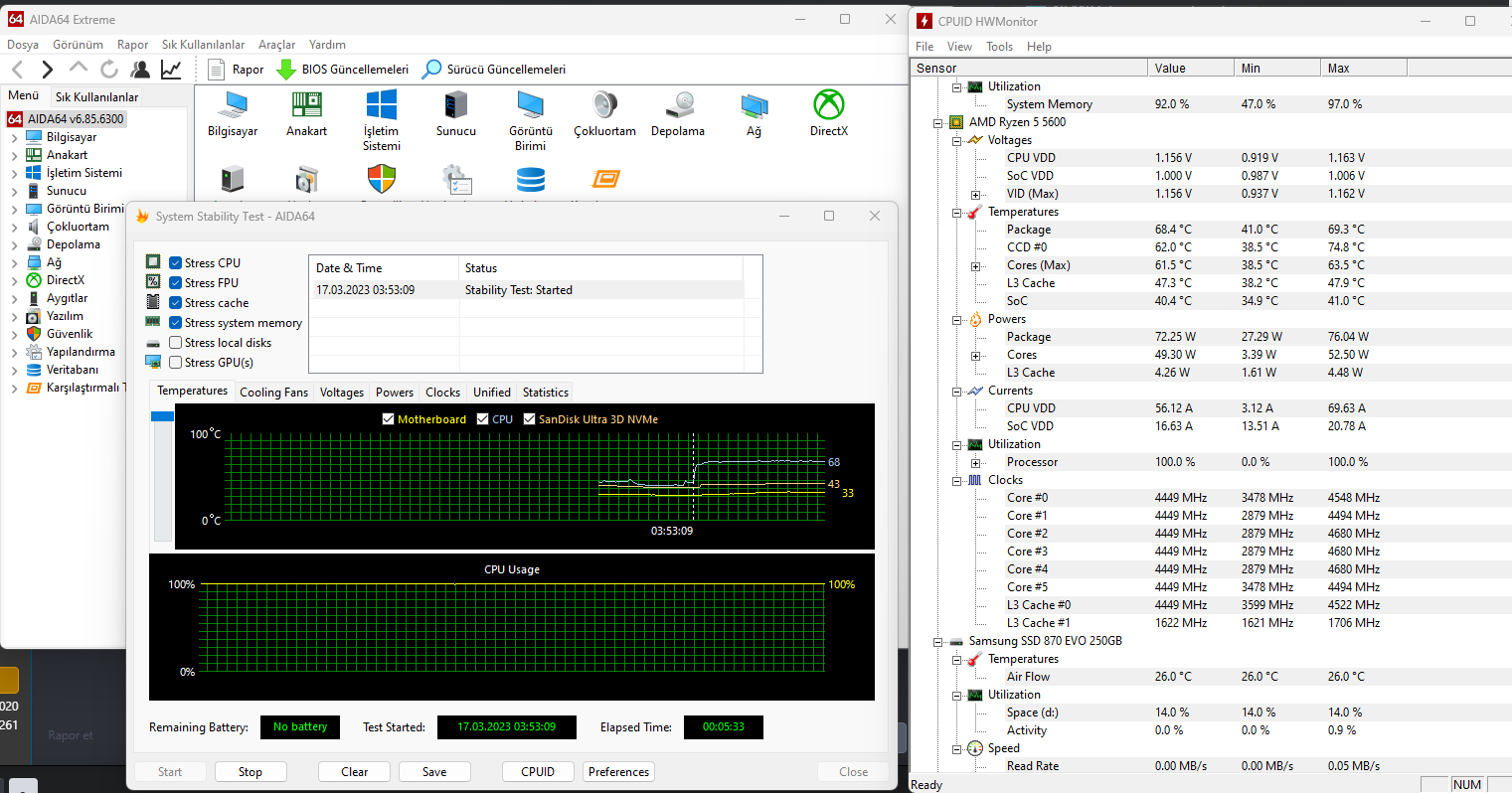Hide the SanDisk Ultra 3D NVMe graph line
Screen dimensions: 1512x793
pos(530,419)
